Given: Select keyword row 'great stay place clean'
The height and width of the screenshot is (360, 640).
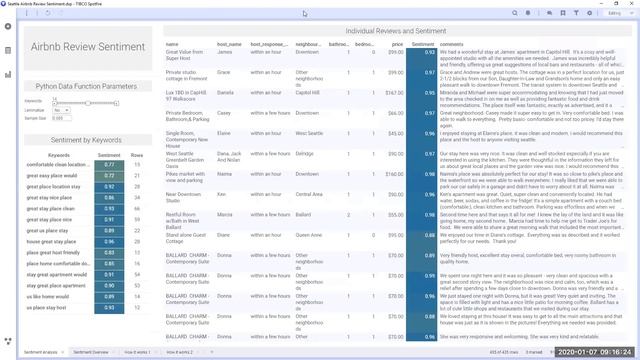Looking at the screenshot, I should (51, 209).
